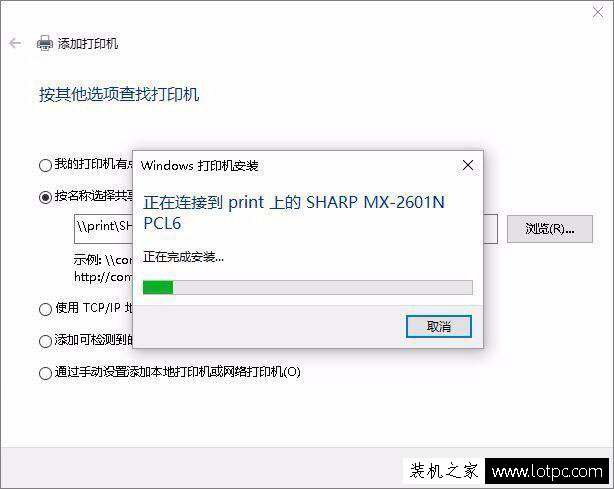Click the back arrow in the wizard header
This screenshot has height=489, width=614.
tap(15, 43)
